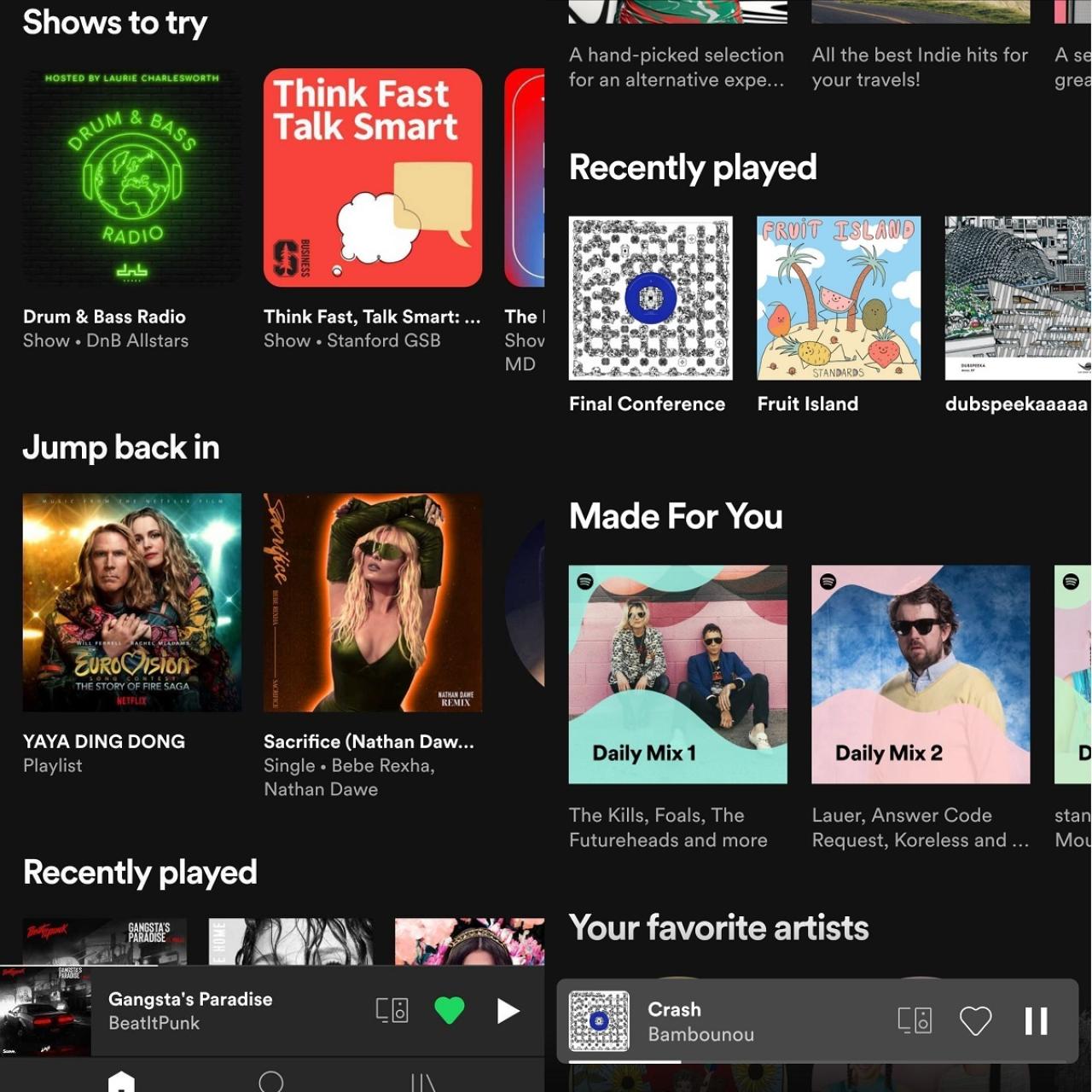Open the YAYA DING DONG playlist thumbnail
The width and height of the screenshot is (1092, 1092).
[132, 602]
